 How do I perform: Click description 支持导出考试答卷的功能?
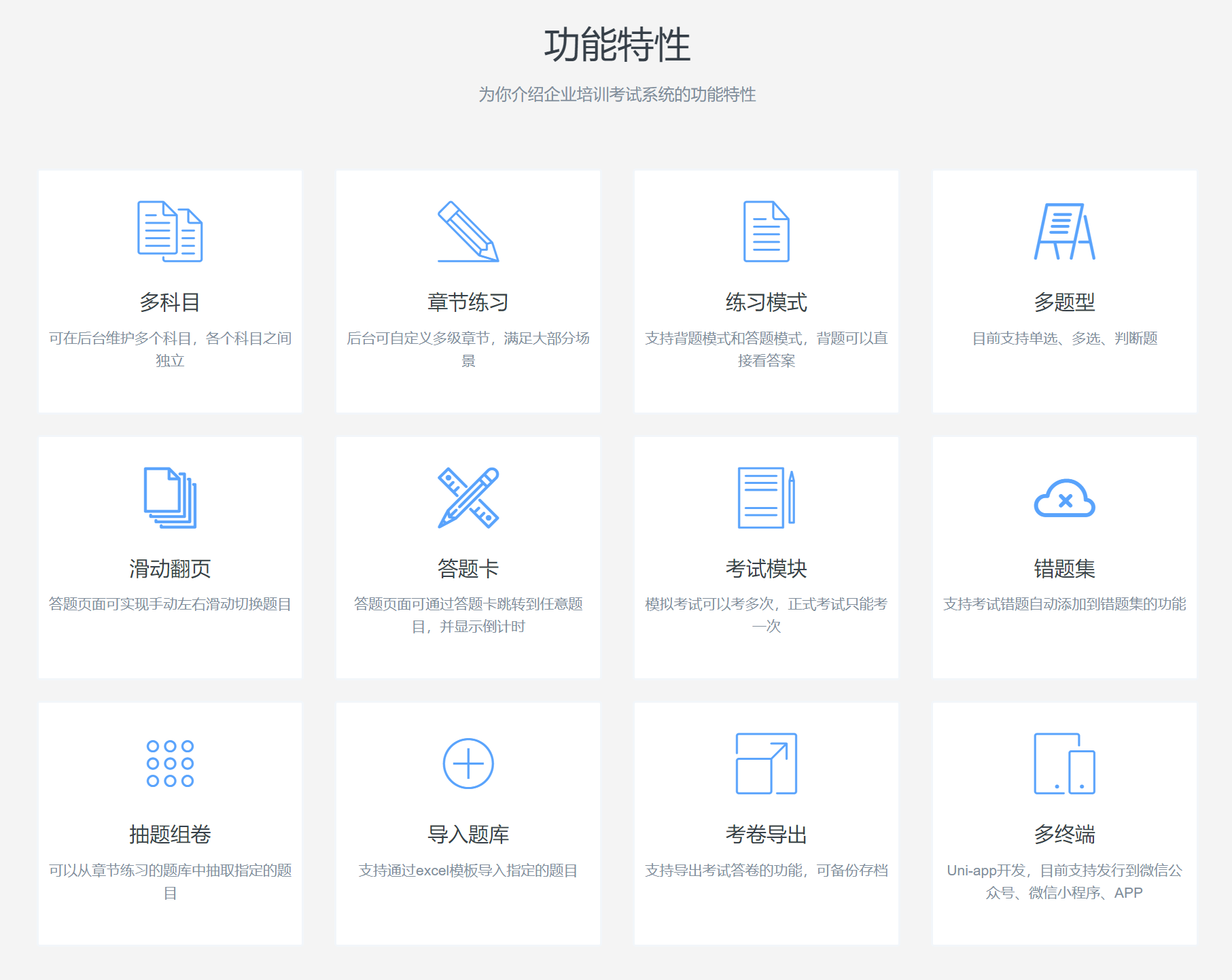[x=766, y=871]
